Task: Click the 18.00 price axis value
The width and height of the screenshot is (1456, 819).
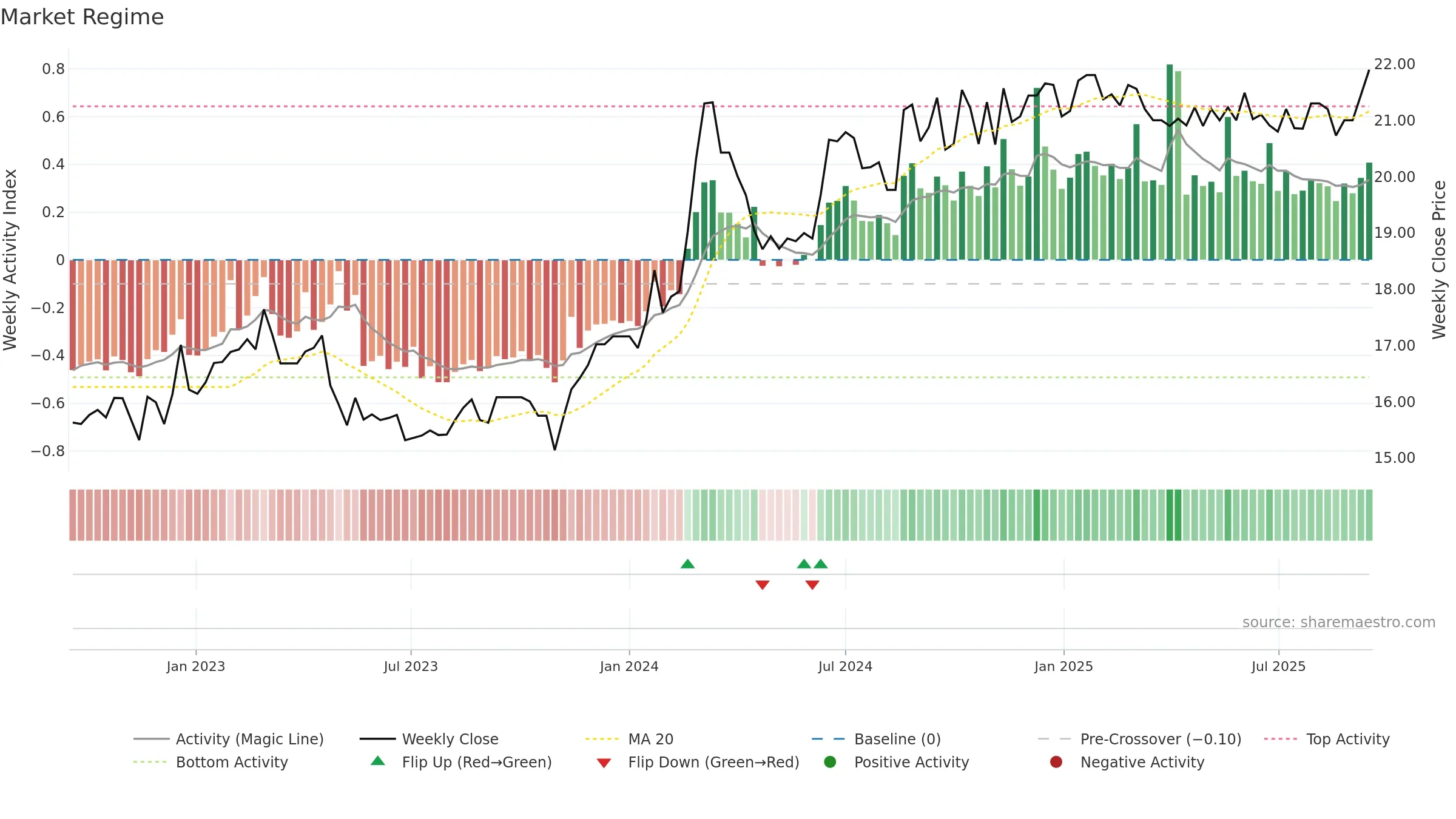Action: click(1395, 289)
